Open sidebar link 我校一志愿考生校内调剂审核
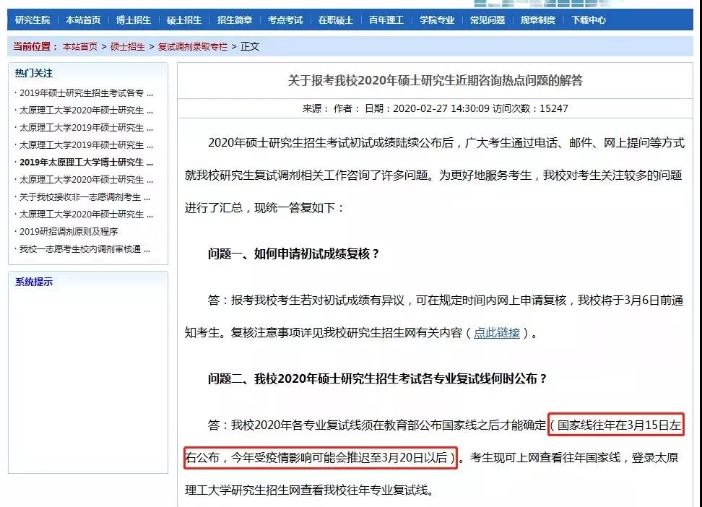The image size is (702, 507). point(82,249)
